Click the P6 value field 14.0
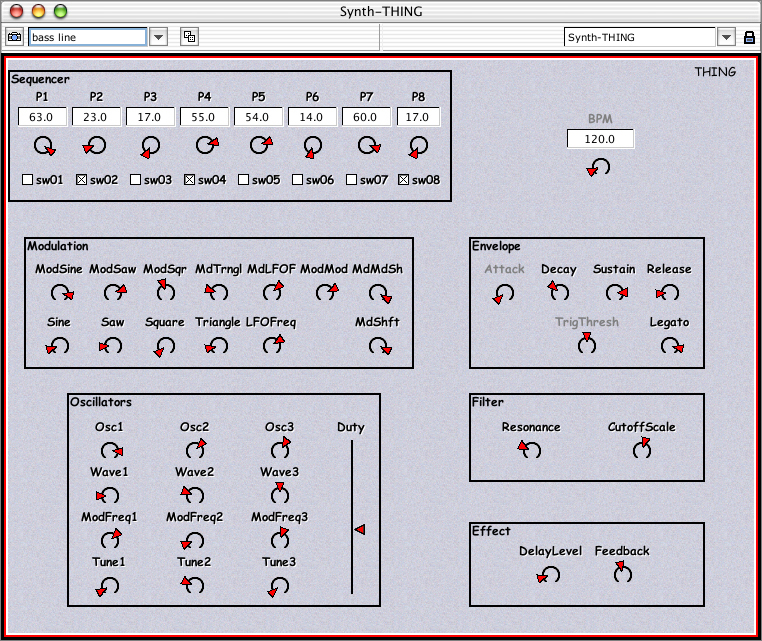The width and height of the screenshot is (762, 641). [x=312, y=117]
